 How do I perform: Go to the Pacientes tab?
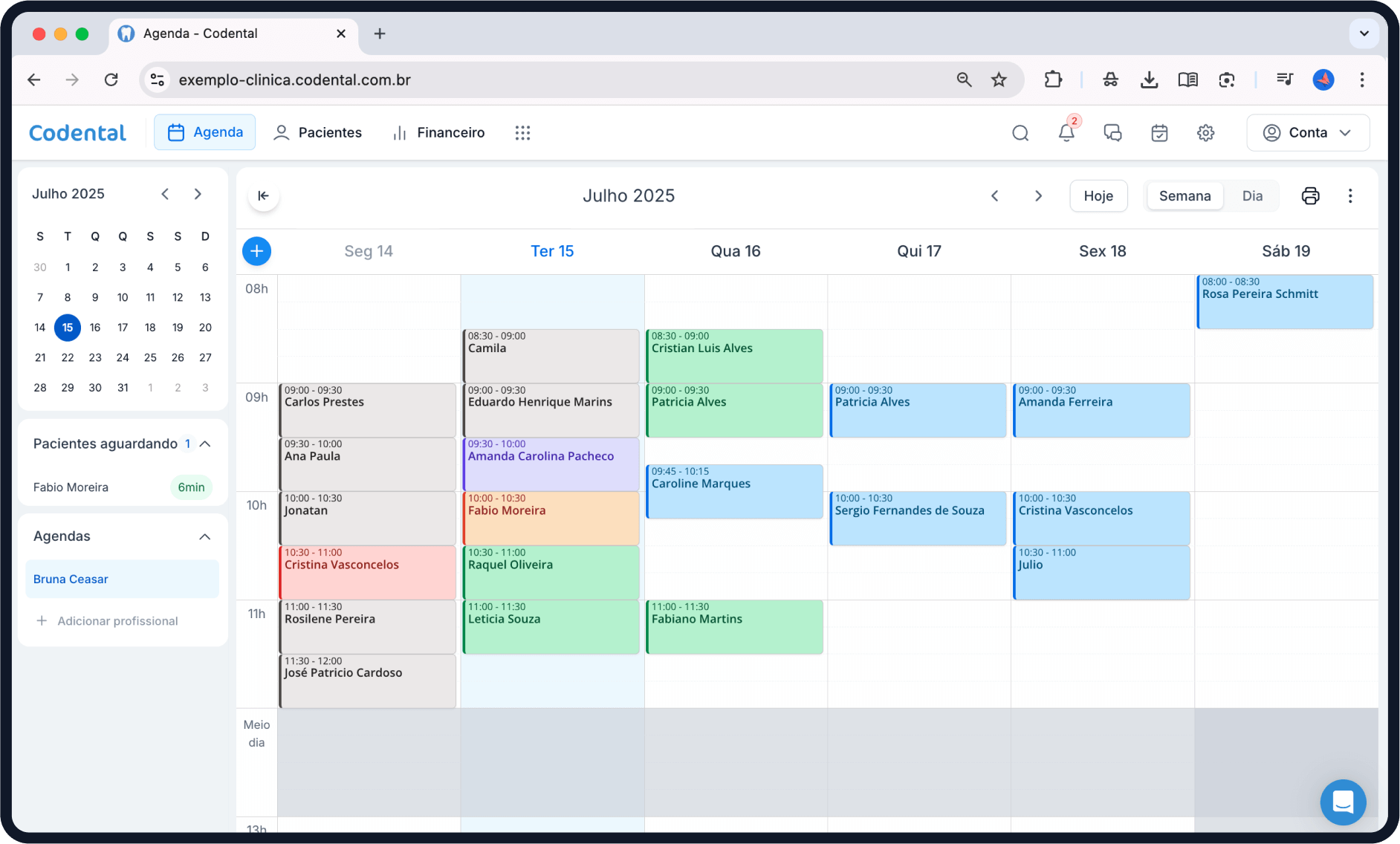(x=318, y=133)
